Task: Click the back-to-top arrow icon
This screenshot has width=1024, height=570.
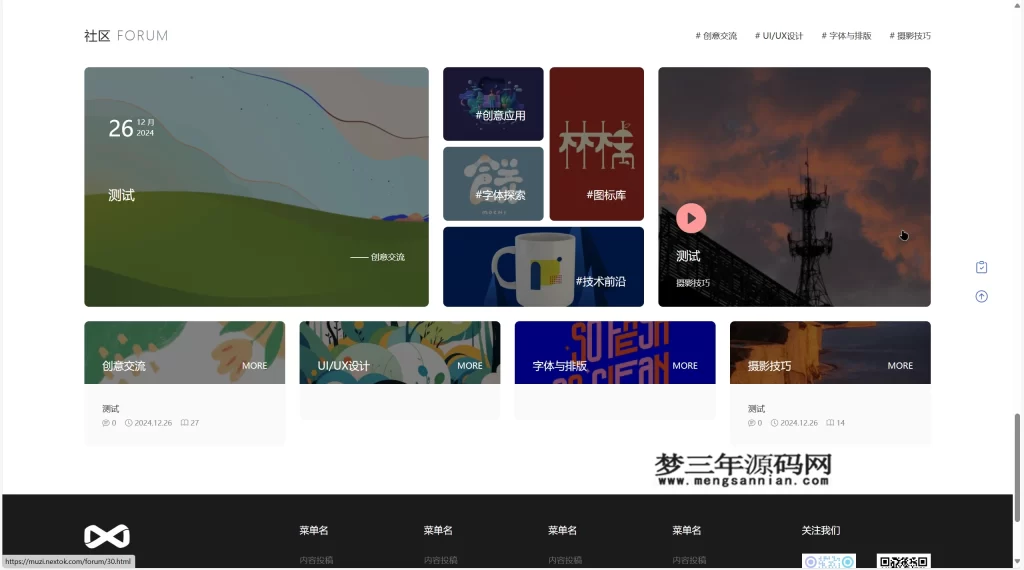Action: coord(981,296)
